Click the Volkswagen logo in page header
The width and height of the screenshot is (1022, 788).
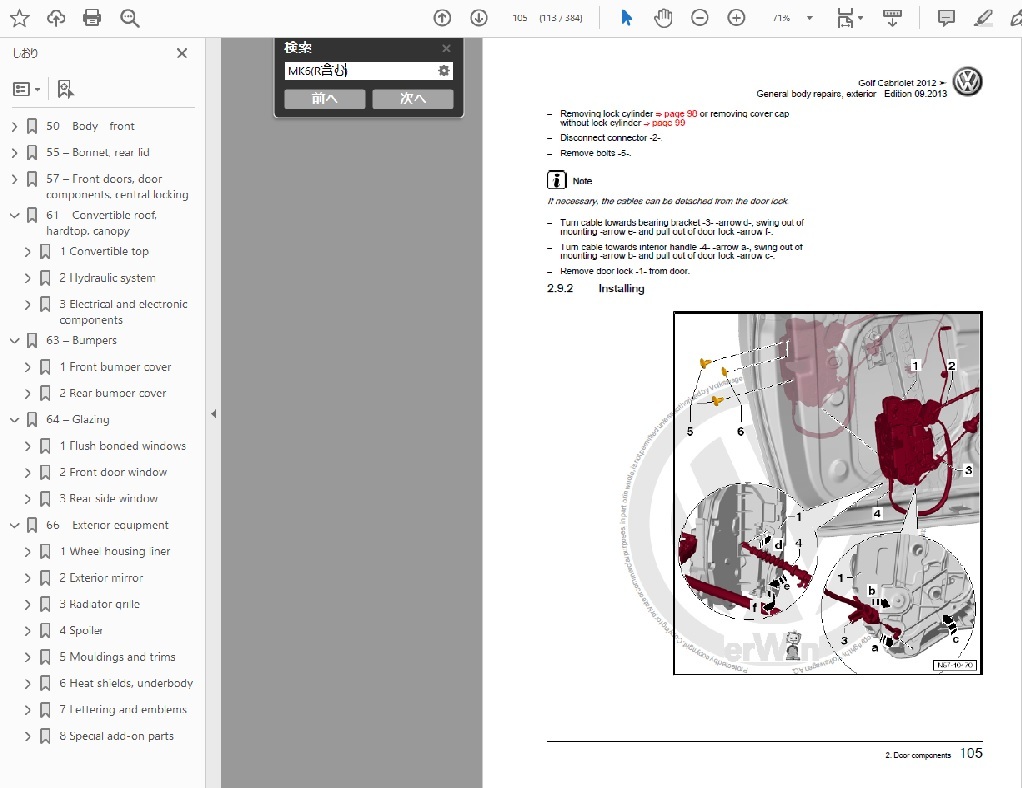click(967, 82)
